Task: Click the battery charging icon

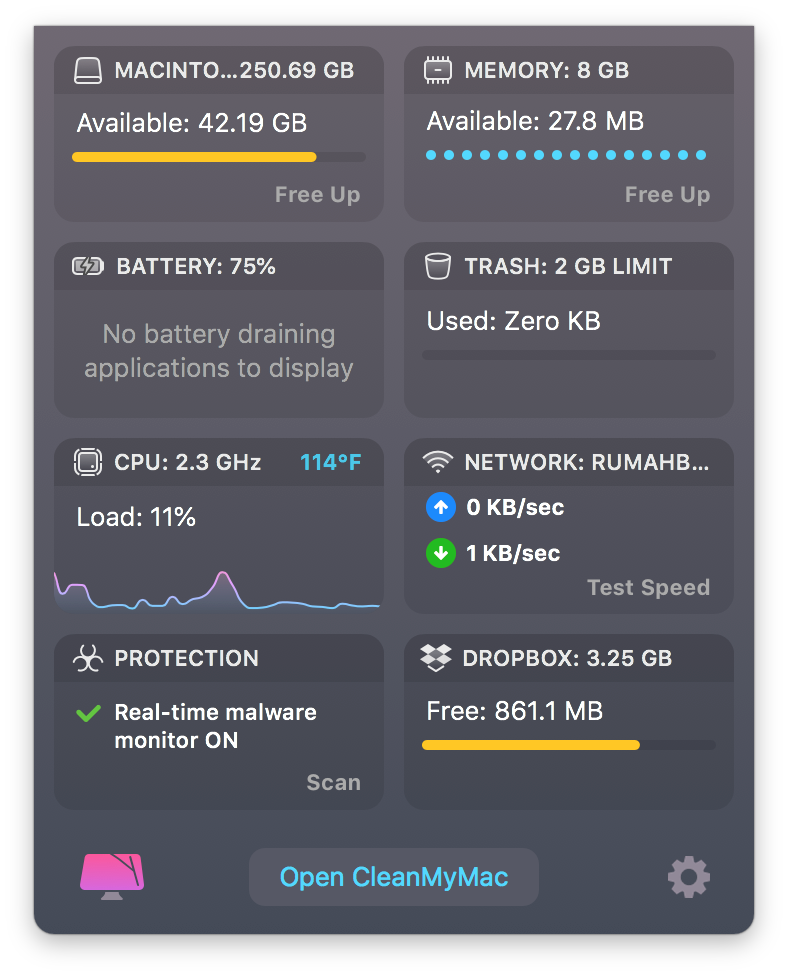Action: click(88, 266)
